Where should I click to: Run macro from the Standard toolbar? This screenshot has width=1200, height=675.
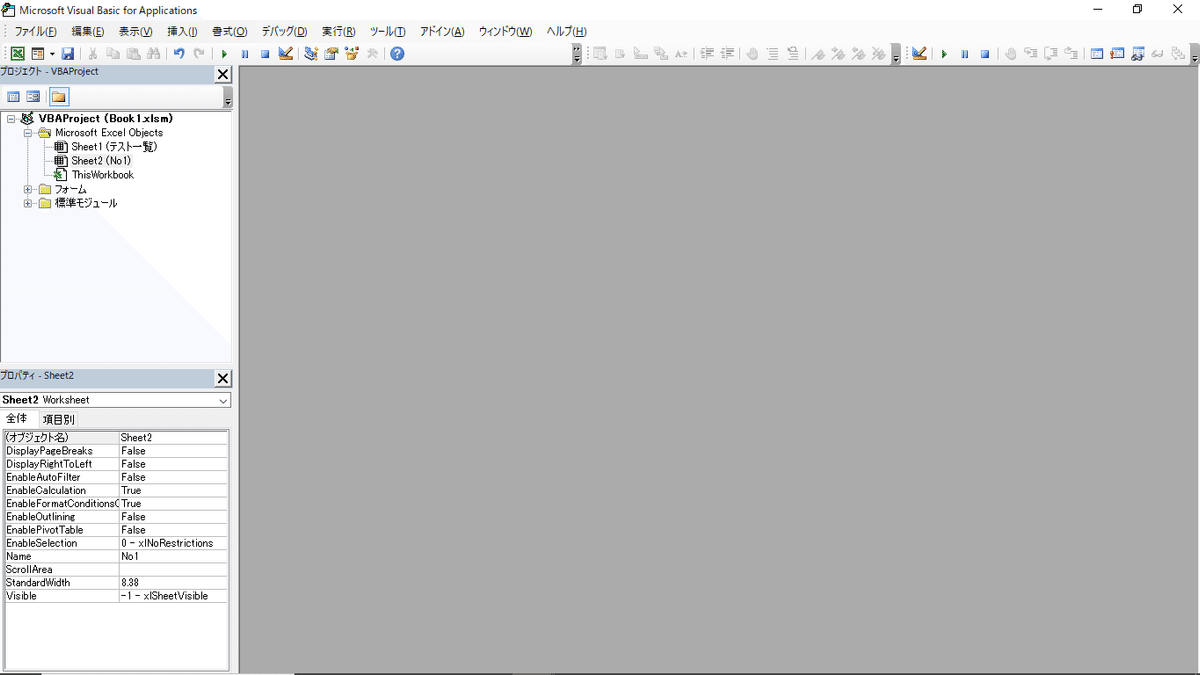pyautogui.click(x=224, y=54)
